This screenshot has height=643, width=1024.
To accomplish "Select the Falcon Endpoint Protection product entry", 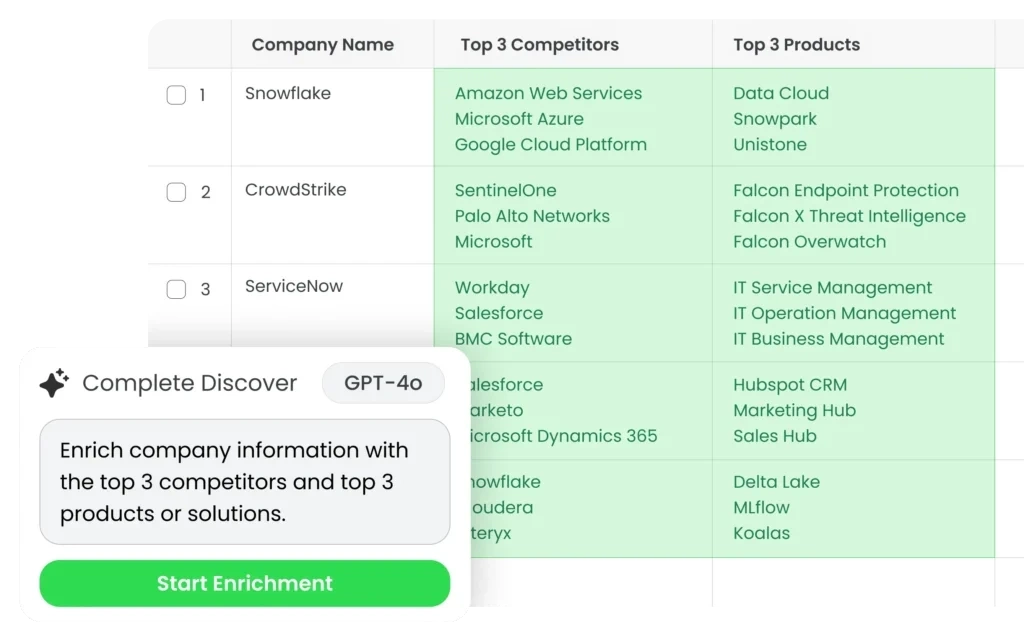I will click(845, 190).
